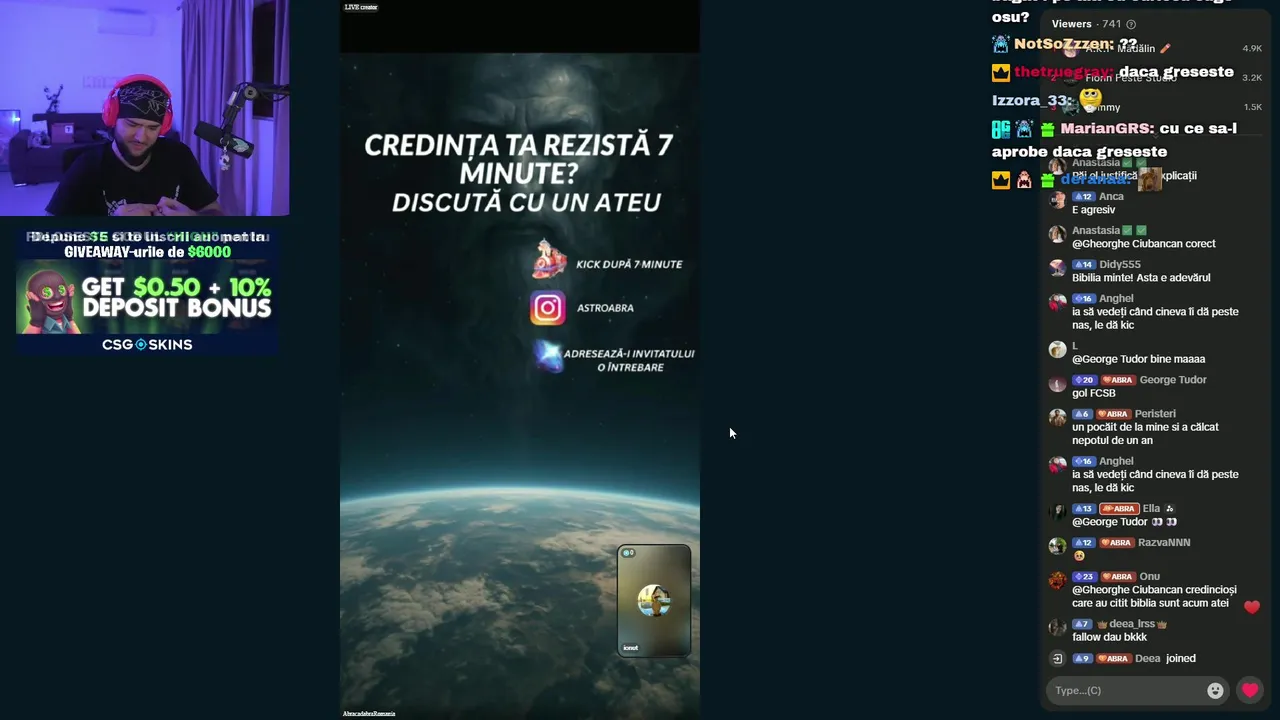Click the message text 'gol FCSB'
The image size is (1280, 720).
1094,393
